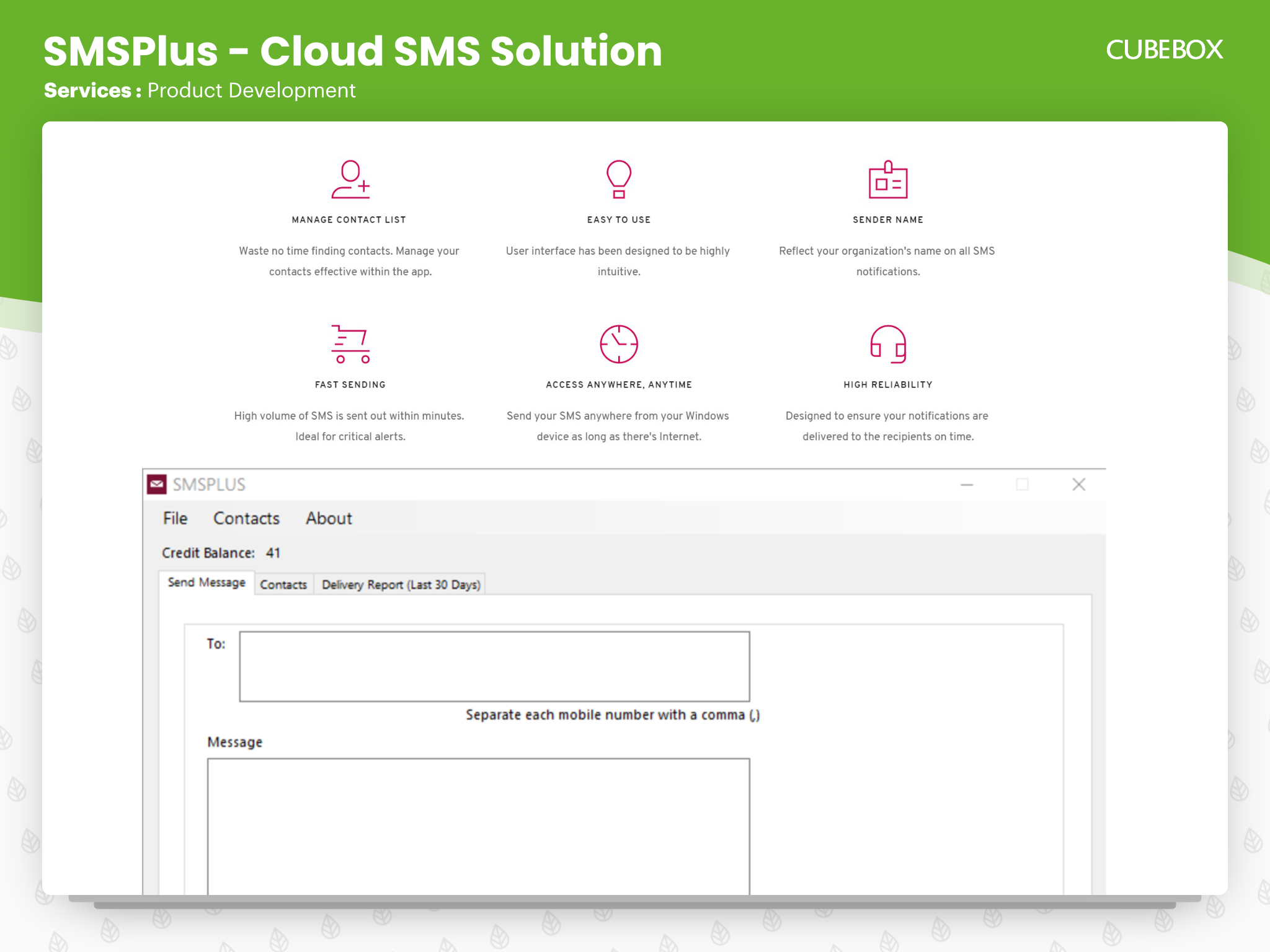Minimize the SMSPLUS window

(967, 485)
